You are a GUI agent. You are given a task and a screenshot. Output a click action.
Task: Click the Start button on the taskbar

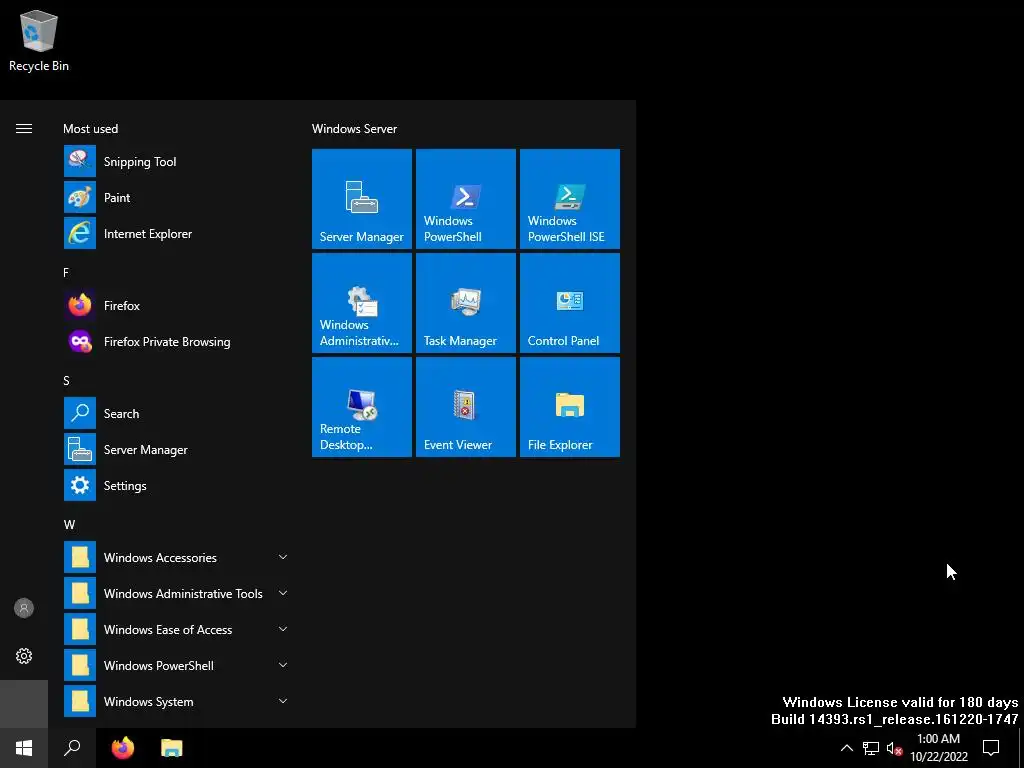[x=24, y=748]
